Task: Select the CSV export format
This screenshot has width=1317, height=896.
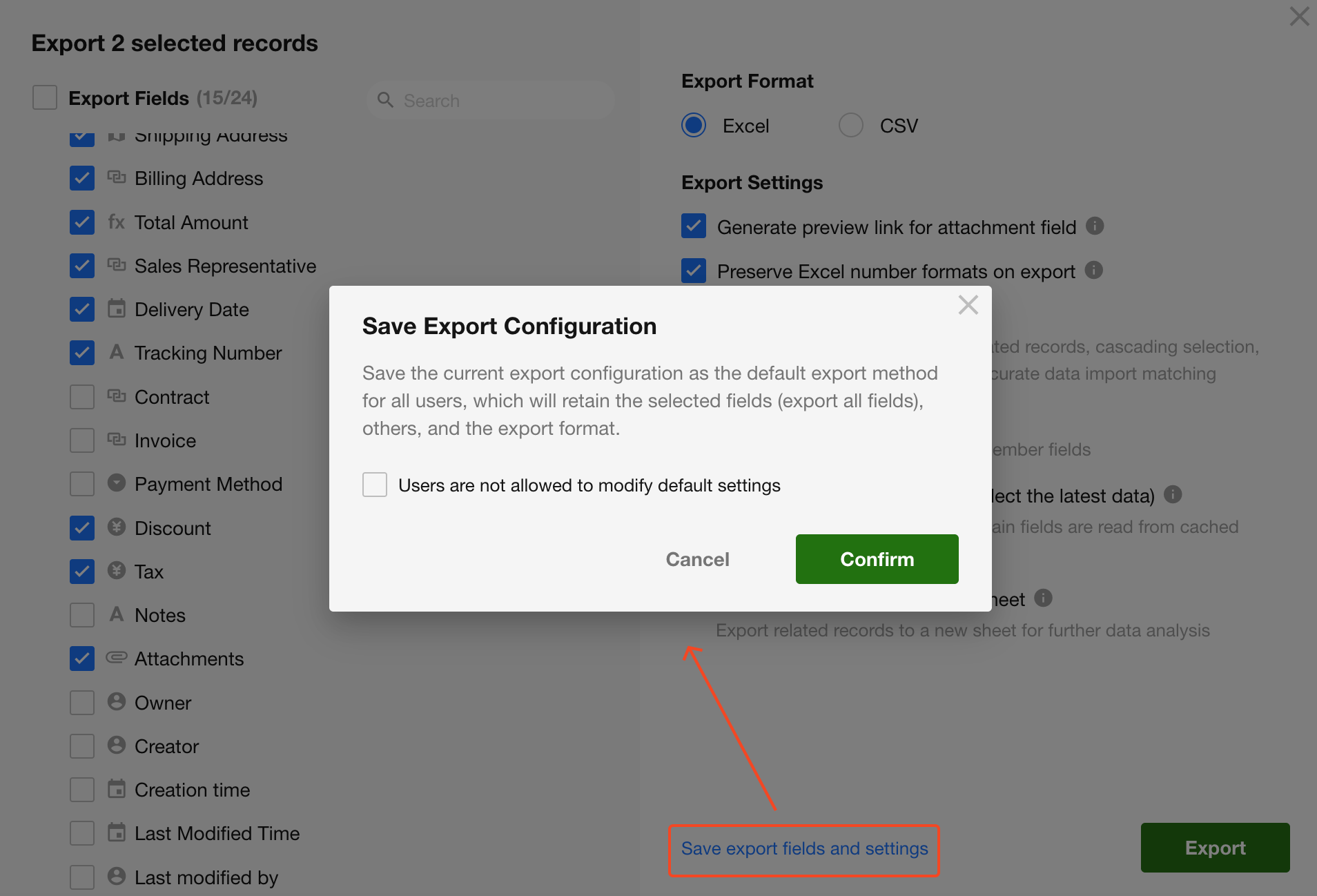Action: (x=850, y=126)
